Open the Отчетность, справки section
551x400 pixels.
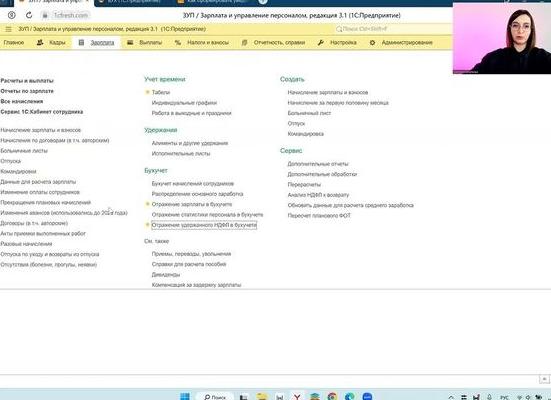pos(279,43)
